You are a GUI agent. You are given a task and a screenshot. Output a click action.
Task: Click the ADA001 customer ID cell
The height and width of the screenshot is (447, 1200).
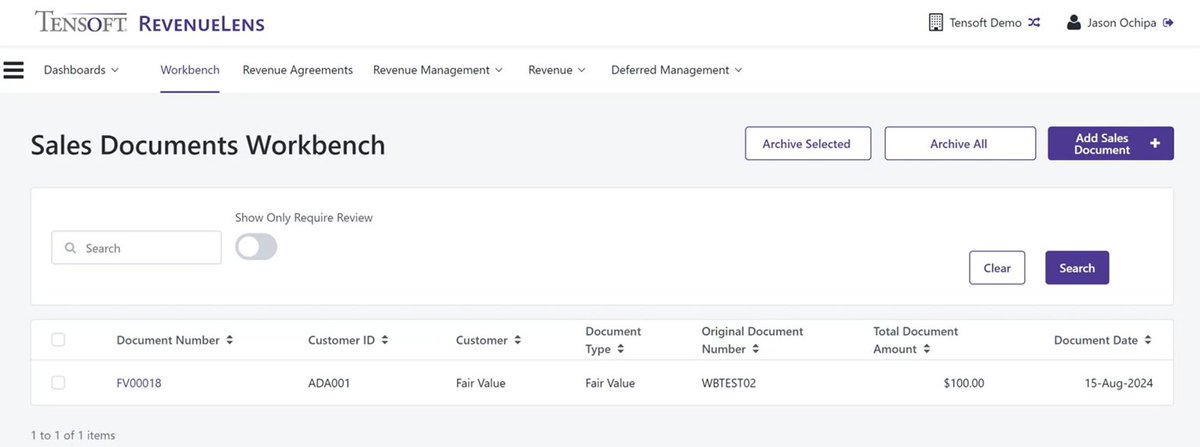tap(329, 383)
